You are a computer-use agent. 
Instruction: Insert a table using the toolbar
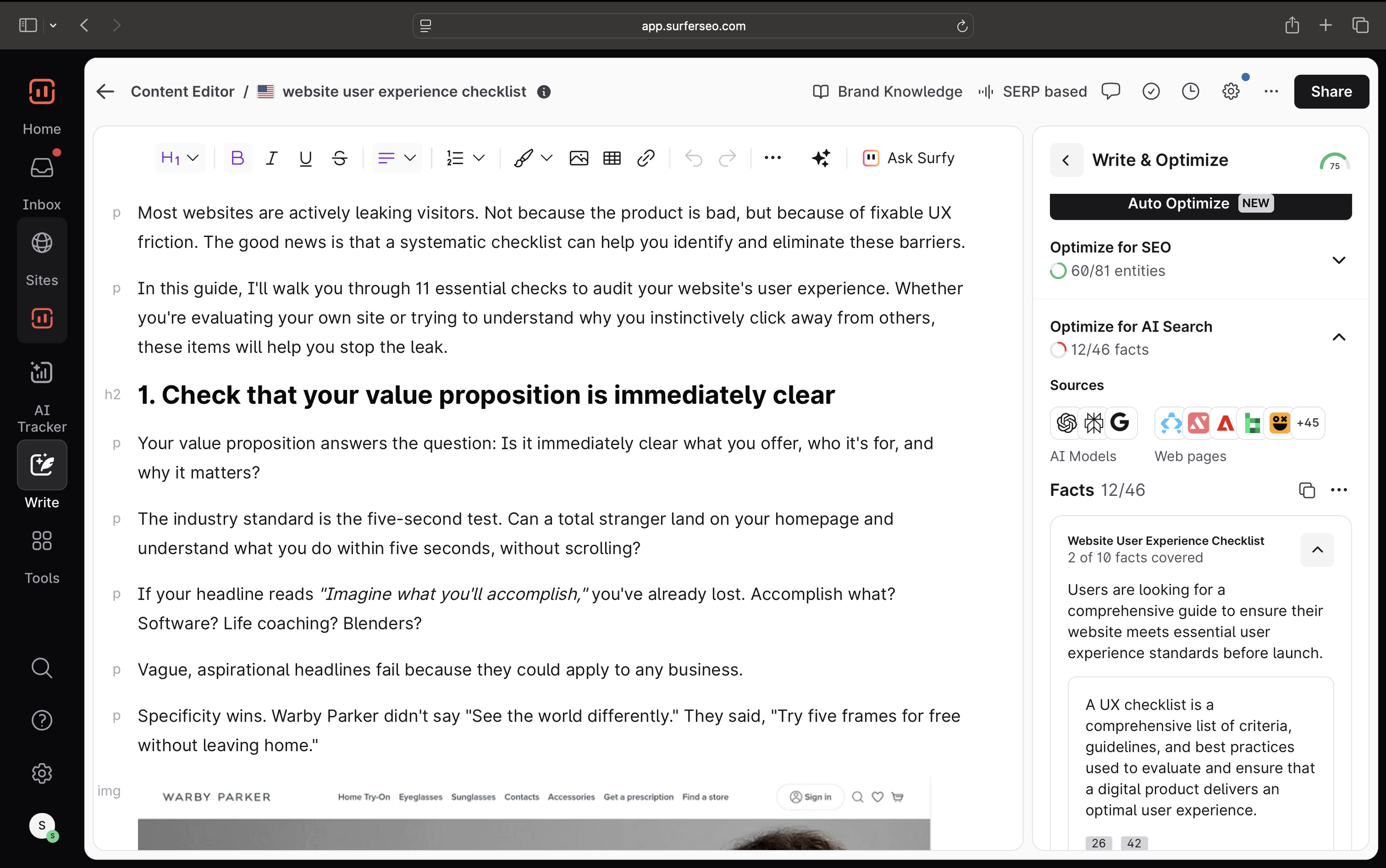pos(611,158)
